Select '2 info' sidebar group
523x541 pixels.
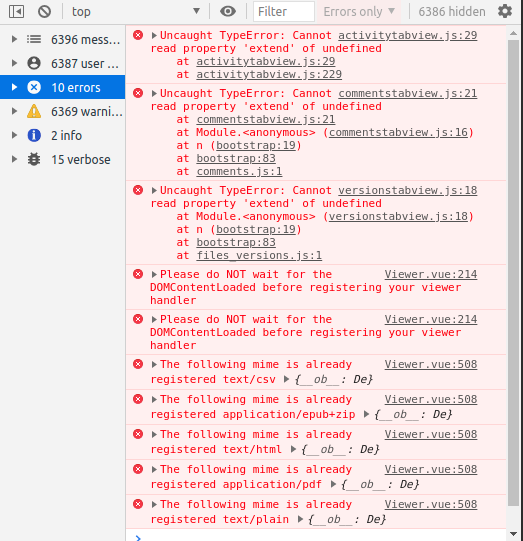click(x=63, y=135)
